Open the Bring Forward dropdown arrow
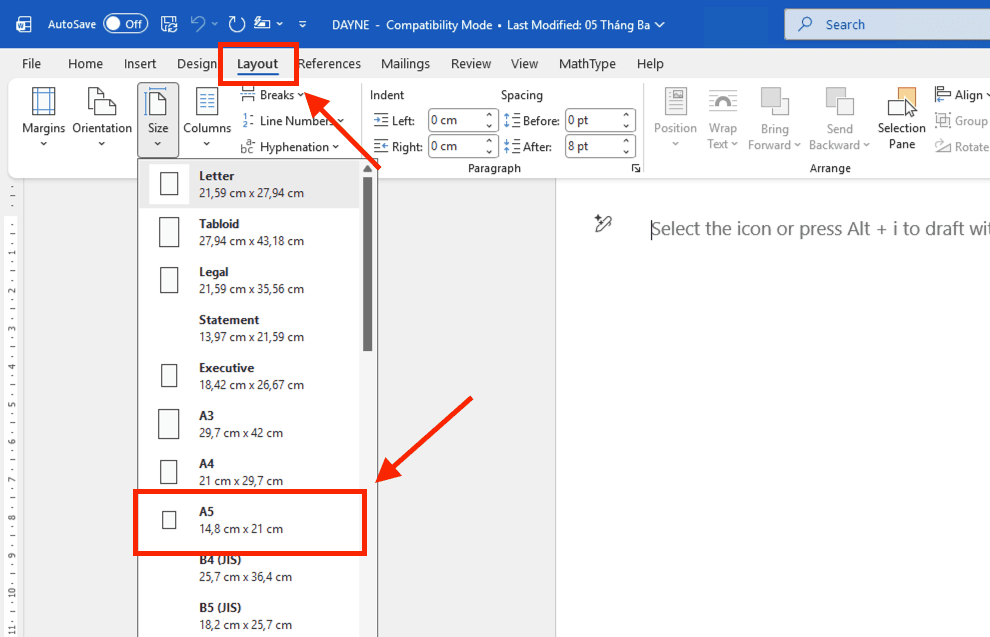 (x=797, y=145)
